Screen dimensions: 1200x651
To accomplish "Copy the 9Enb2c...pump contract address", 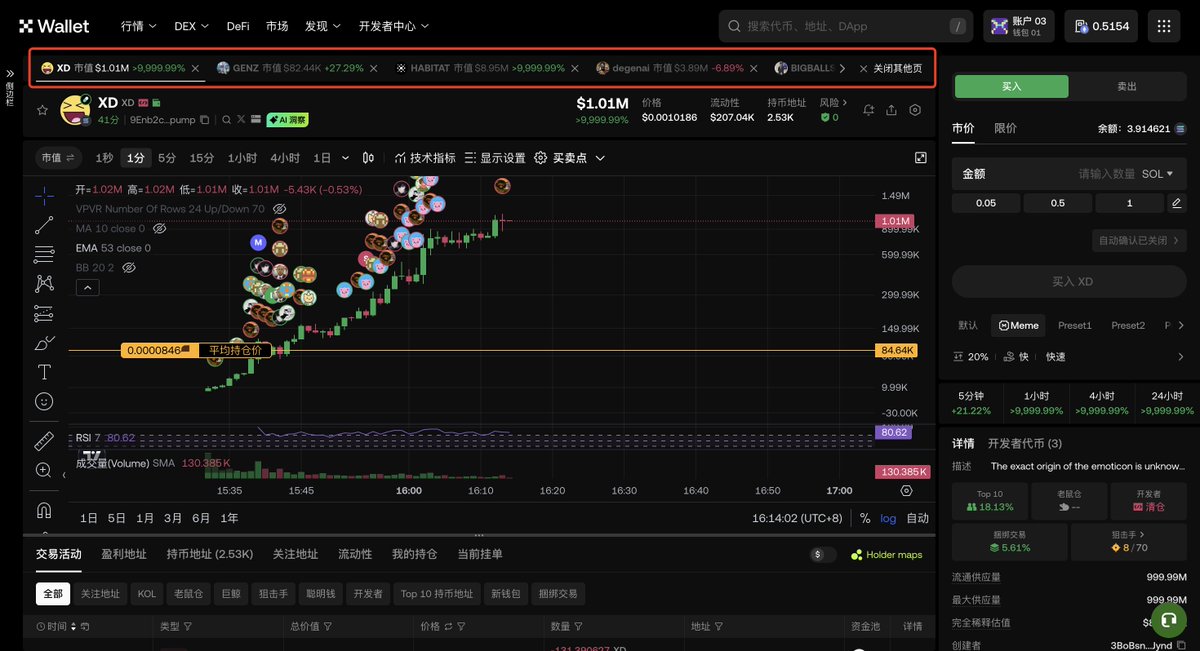I will (205, 120).
